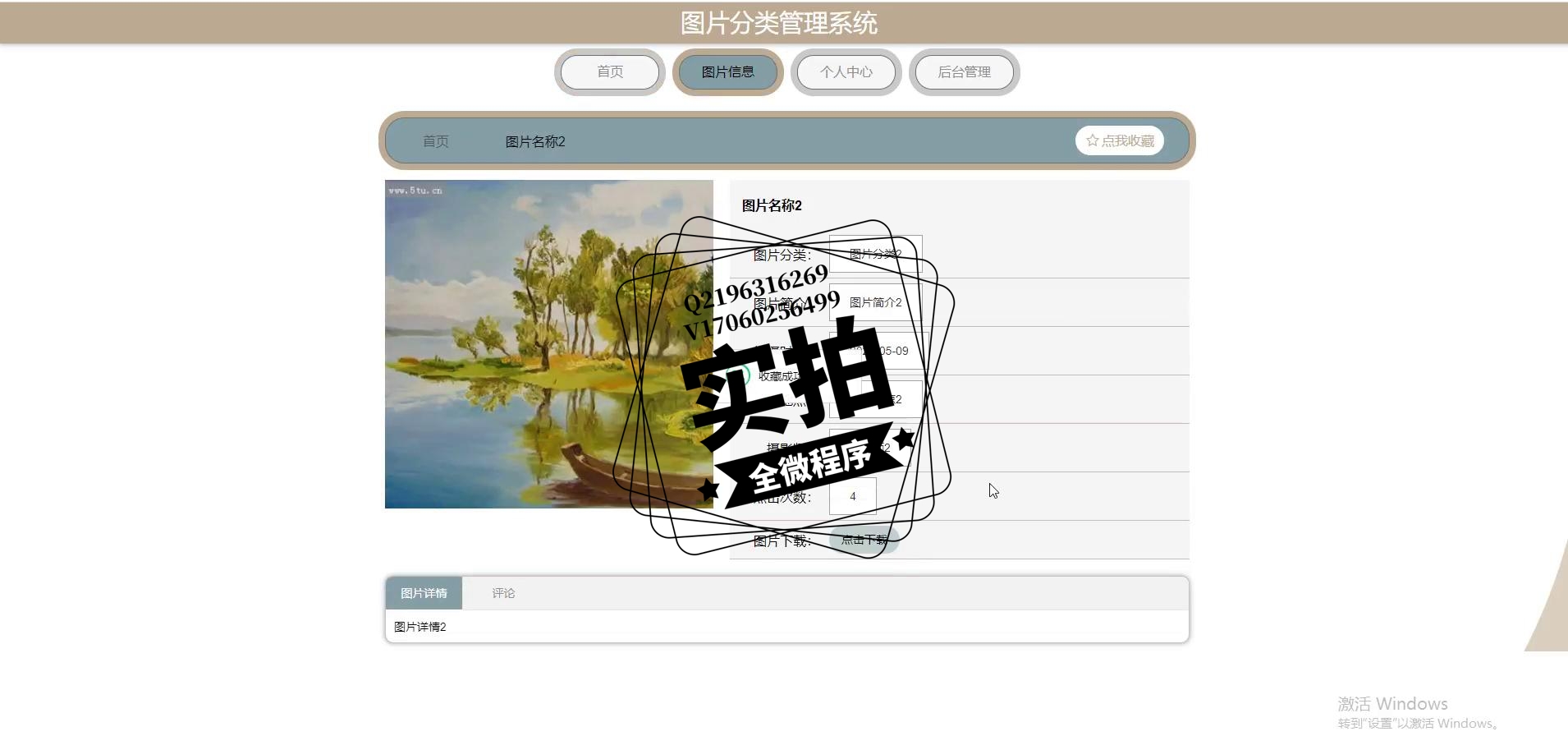The image size is (1568, 736).
Task: Switch to the 评论 tab
Action: [x=503, y=593]
